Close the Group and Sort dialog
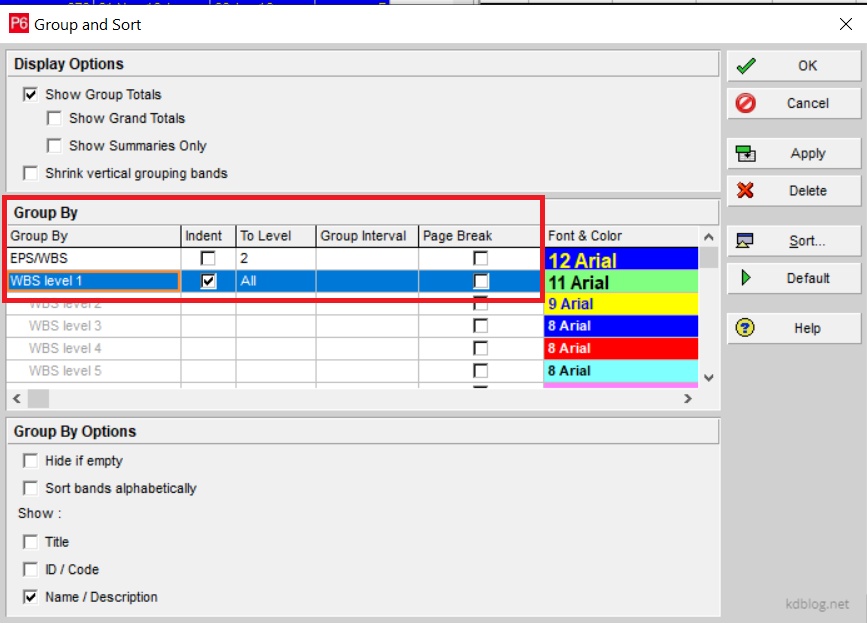867x623 pixels. pyautogui.click(x=845, y=24)
